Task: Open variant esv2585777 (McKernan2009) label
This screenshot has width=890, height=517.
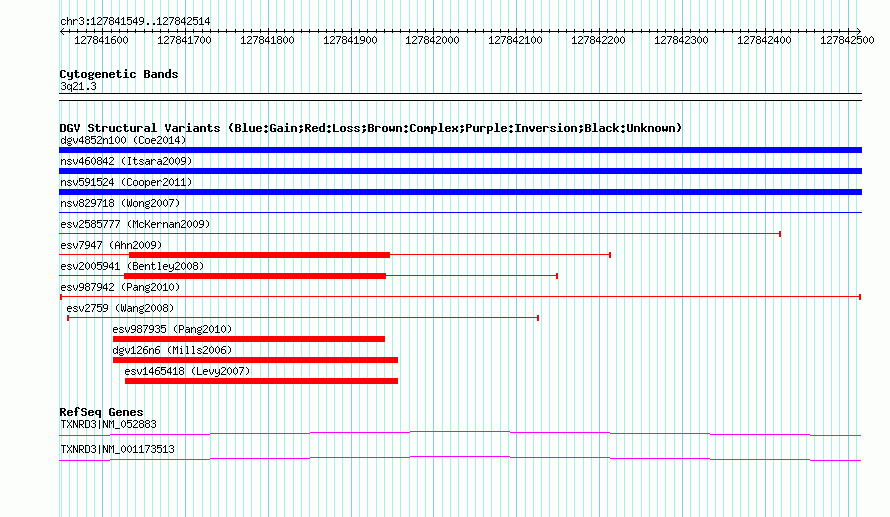Action: coord(135,224)
